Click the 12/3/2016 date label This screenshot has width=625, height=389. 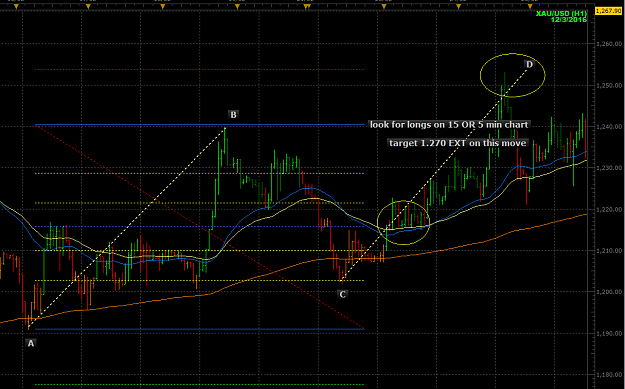pos(569,19)
